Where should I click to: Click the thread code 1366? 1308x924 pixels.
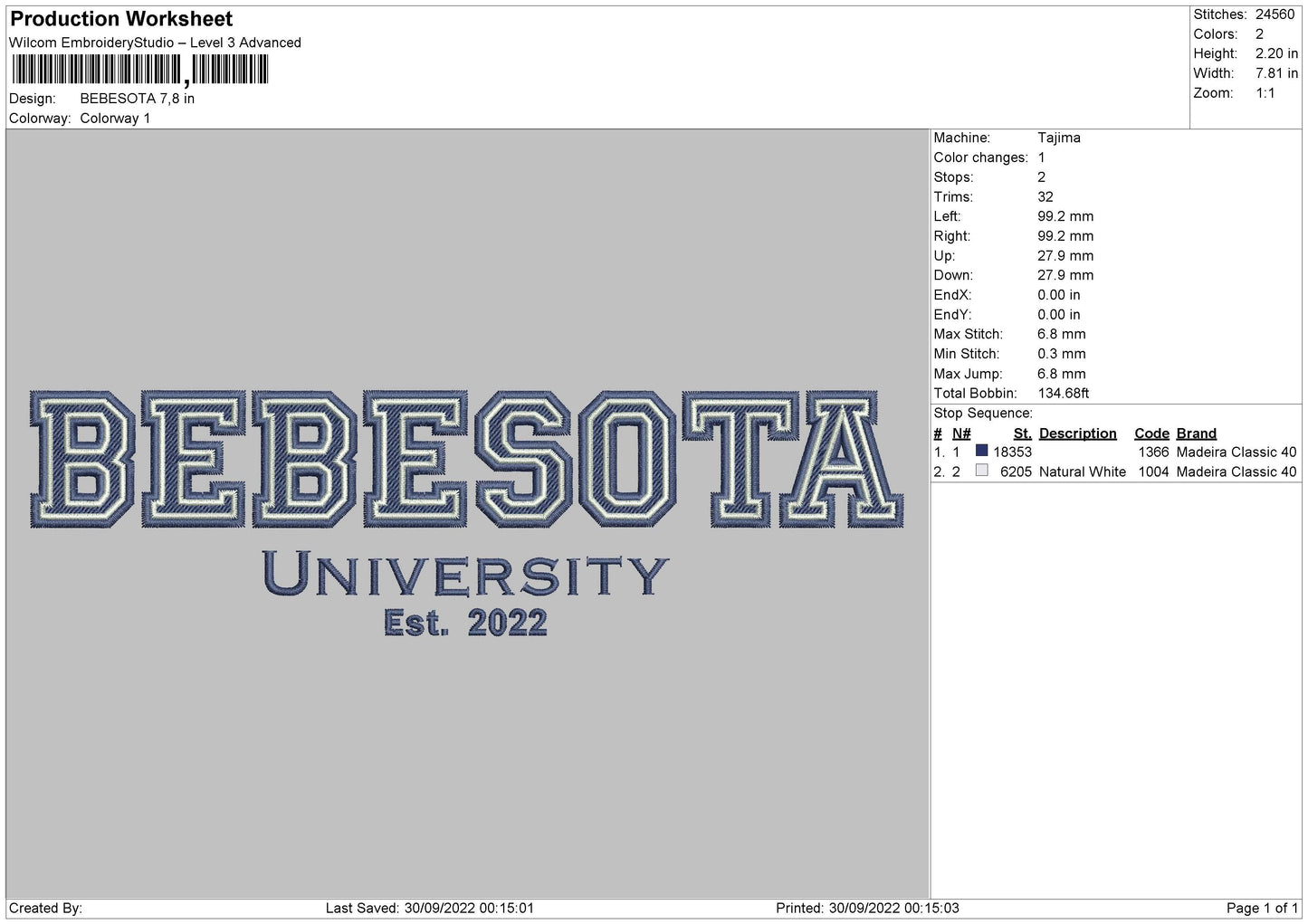pos(1153,452)
